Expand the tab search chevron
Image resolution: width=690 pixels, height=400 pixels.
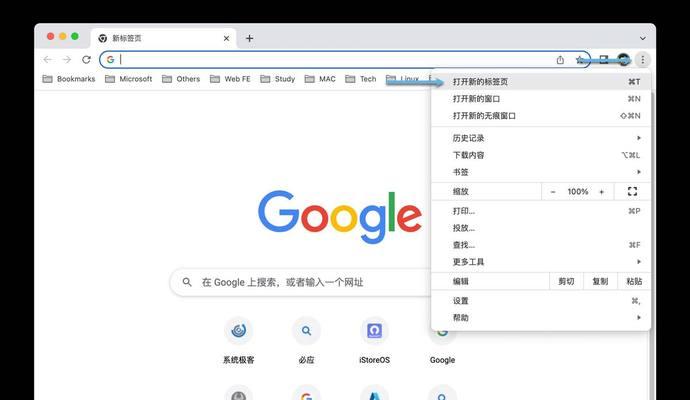click(642, 38)
